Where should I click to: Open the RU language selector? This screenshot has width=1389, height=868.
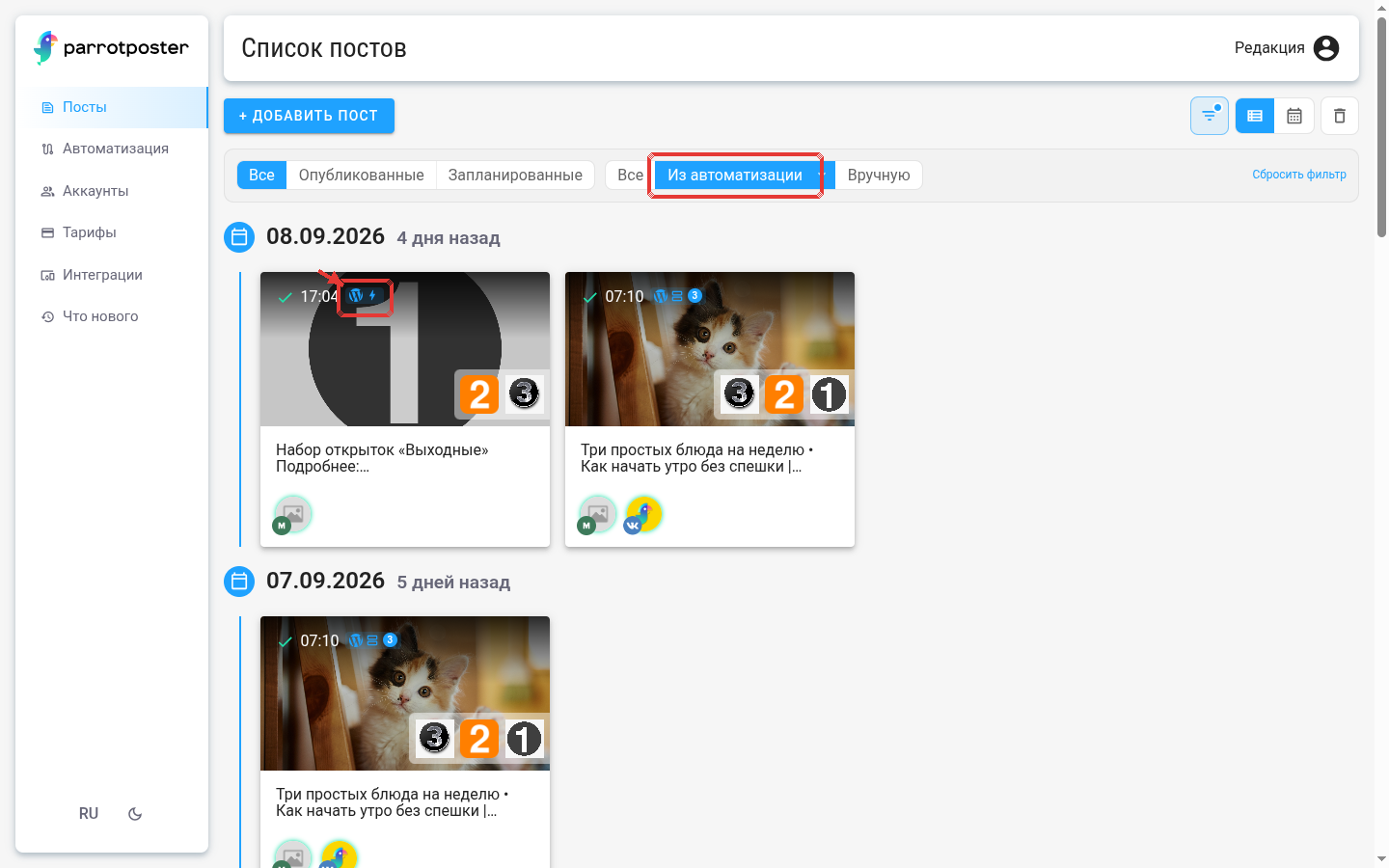[x=89, y=814]
